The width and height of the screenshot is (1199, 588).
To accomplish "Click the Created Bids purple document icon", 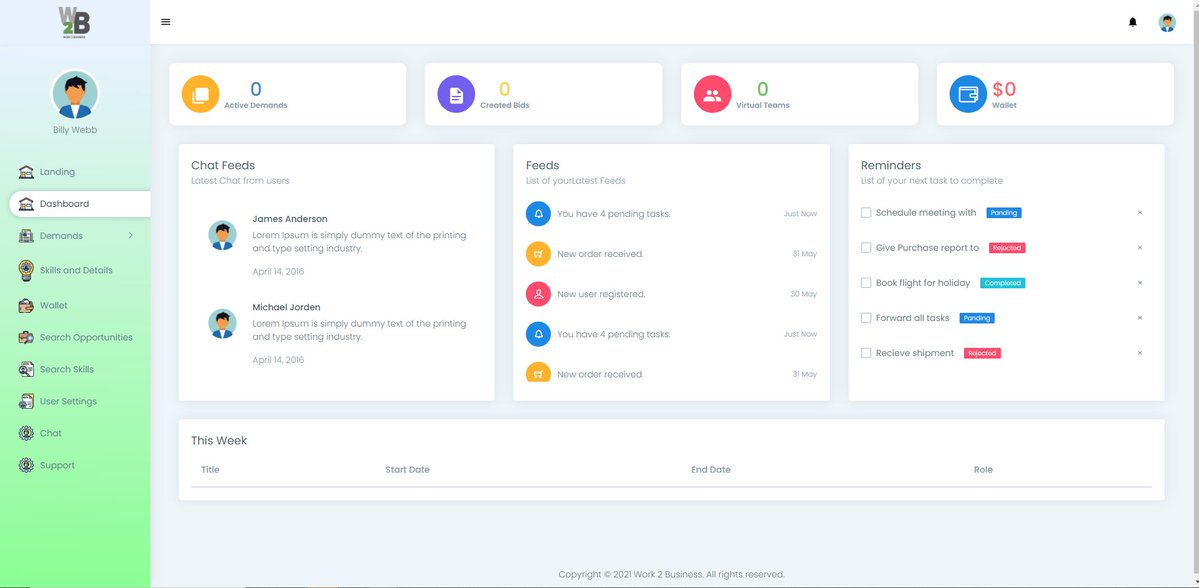I will (457, 94).
